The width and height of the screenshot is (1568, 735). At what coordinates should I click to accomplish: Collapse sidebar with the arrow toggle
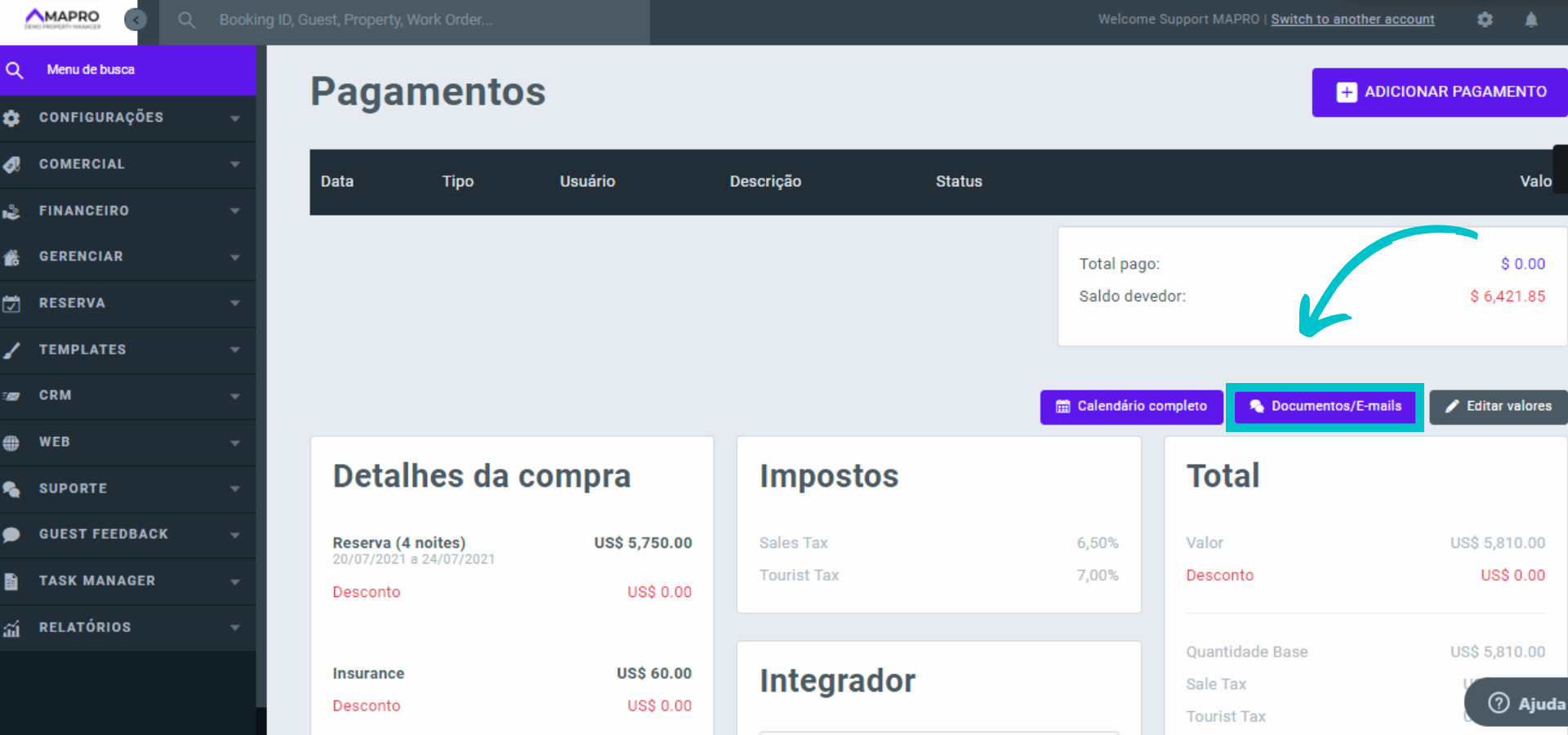click(136, 20)
